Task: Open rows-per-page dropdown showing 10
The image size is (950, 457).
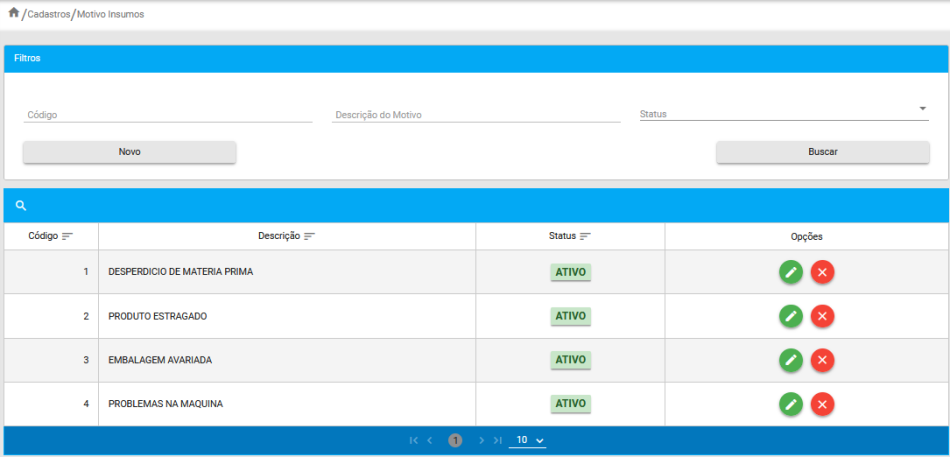Action: 530,440
